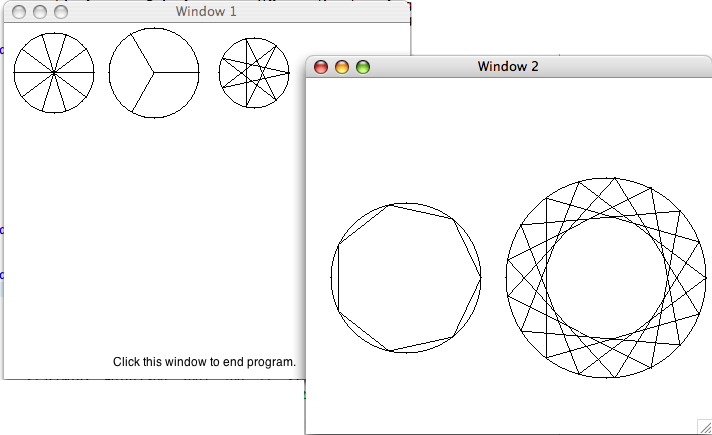Click Window 1's gray zoom button
Screen dimensions: 712x435
(x=61, y=12)
